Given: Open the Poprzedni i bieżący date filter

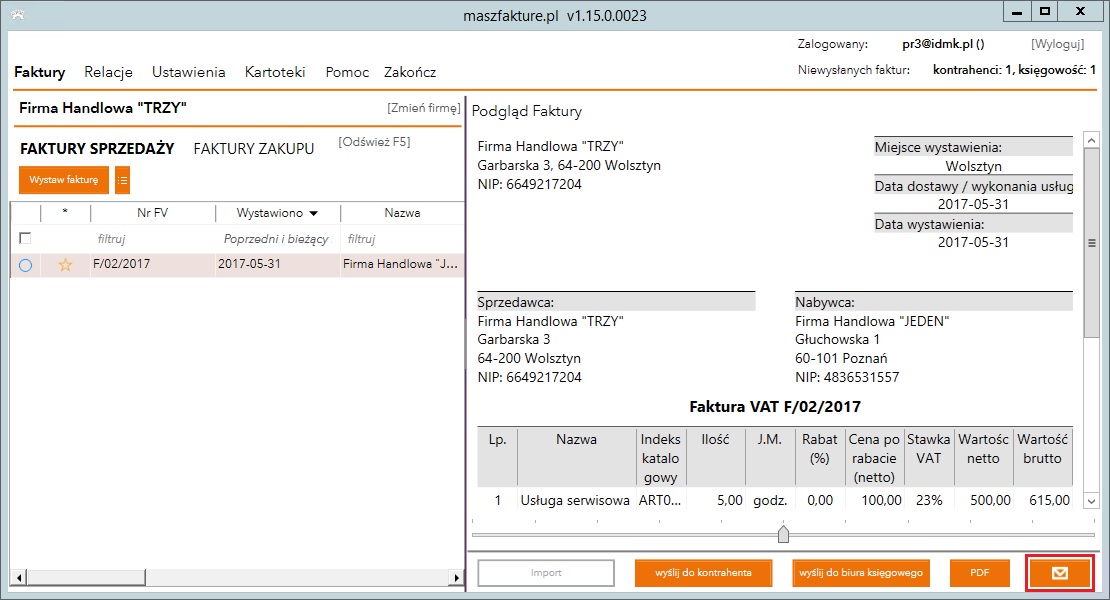Looking at the screenshot, I should click(x=277, y=239).
